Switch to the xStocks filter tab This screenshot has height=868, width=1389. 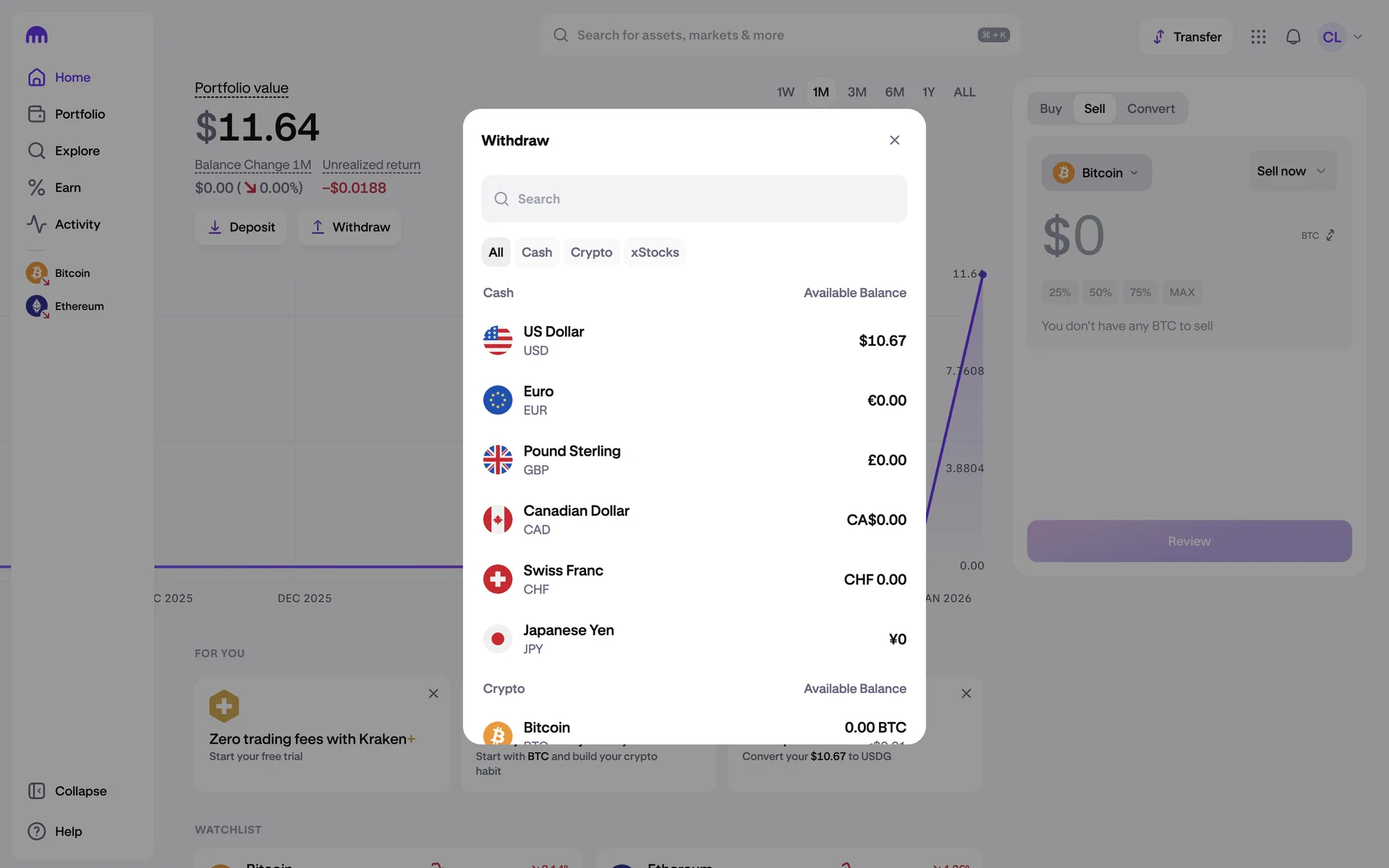(654, 252)
